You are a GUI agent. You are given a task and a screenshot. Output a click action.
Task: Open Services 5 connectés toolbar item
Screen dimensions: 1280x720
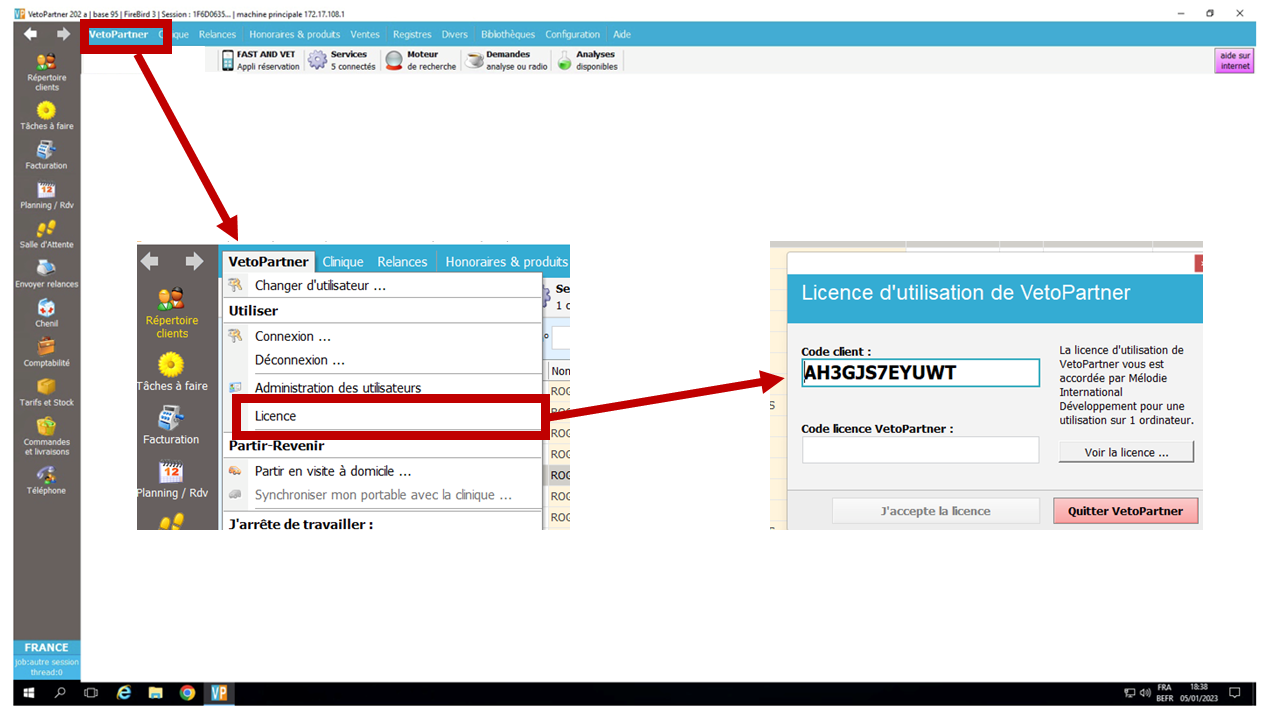(342, 60)
